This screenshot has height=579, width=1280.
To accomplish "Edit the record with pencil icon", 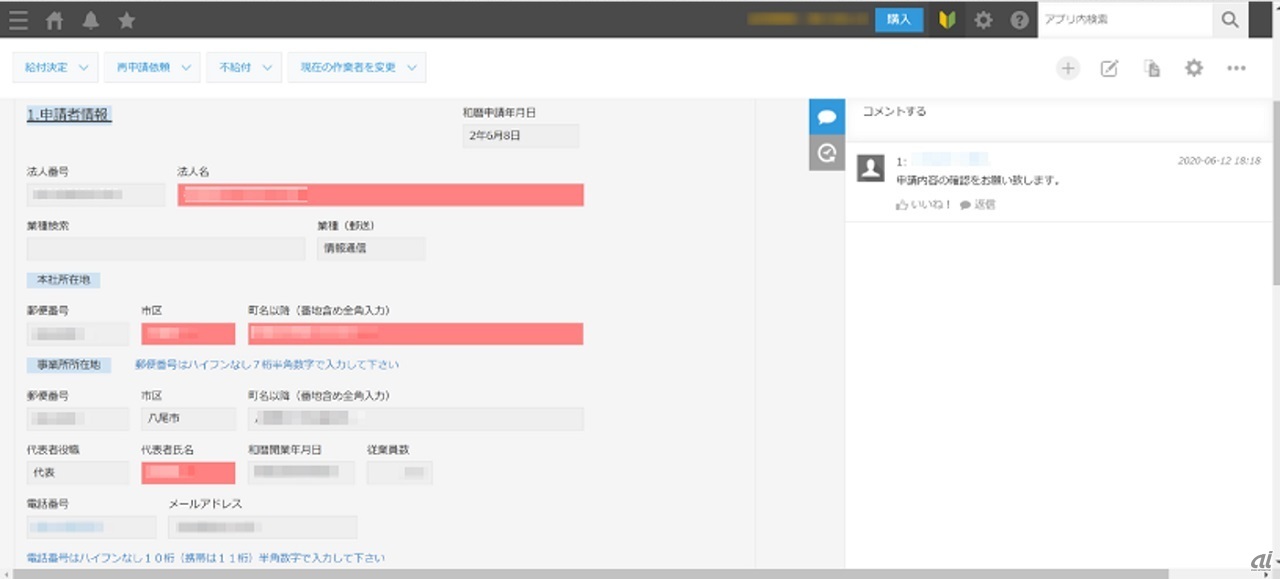I will tap(1109, 68).
